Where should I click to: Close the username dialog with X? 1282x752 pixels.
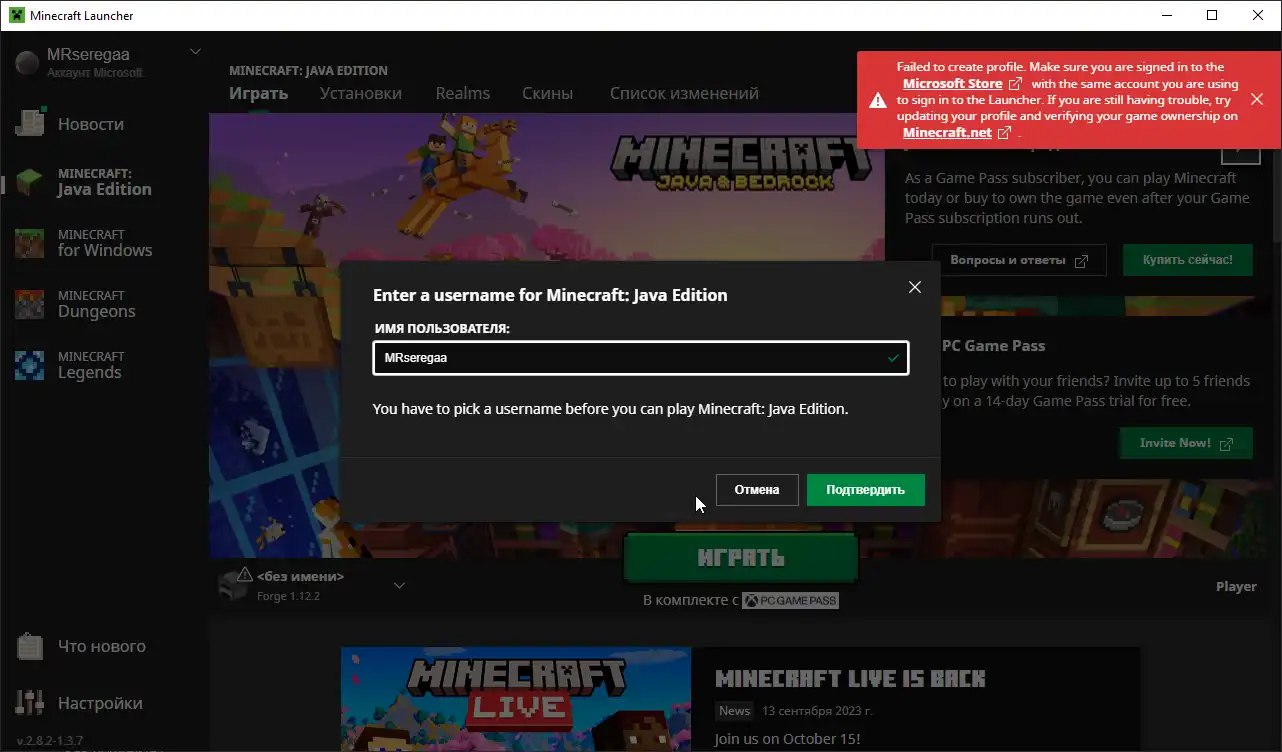[x=914, y=287]
